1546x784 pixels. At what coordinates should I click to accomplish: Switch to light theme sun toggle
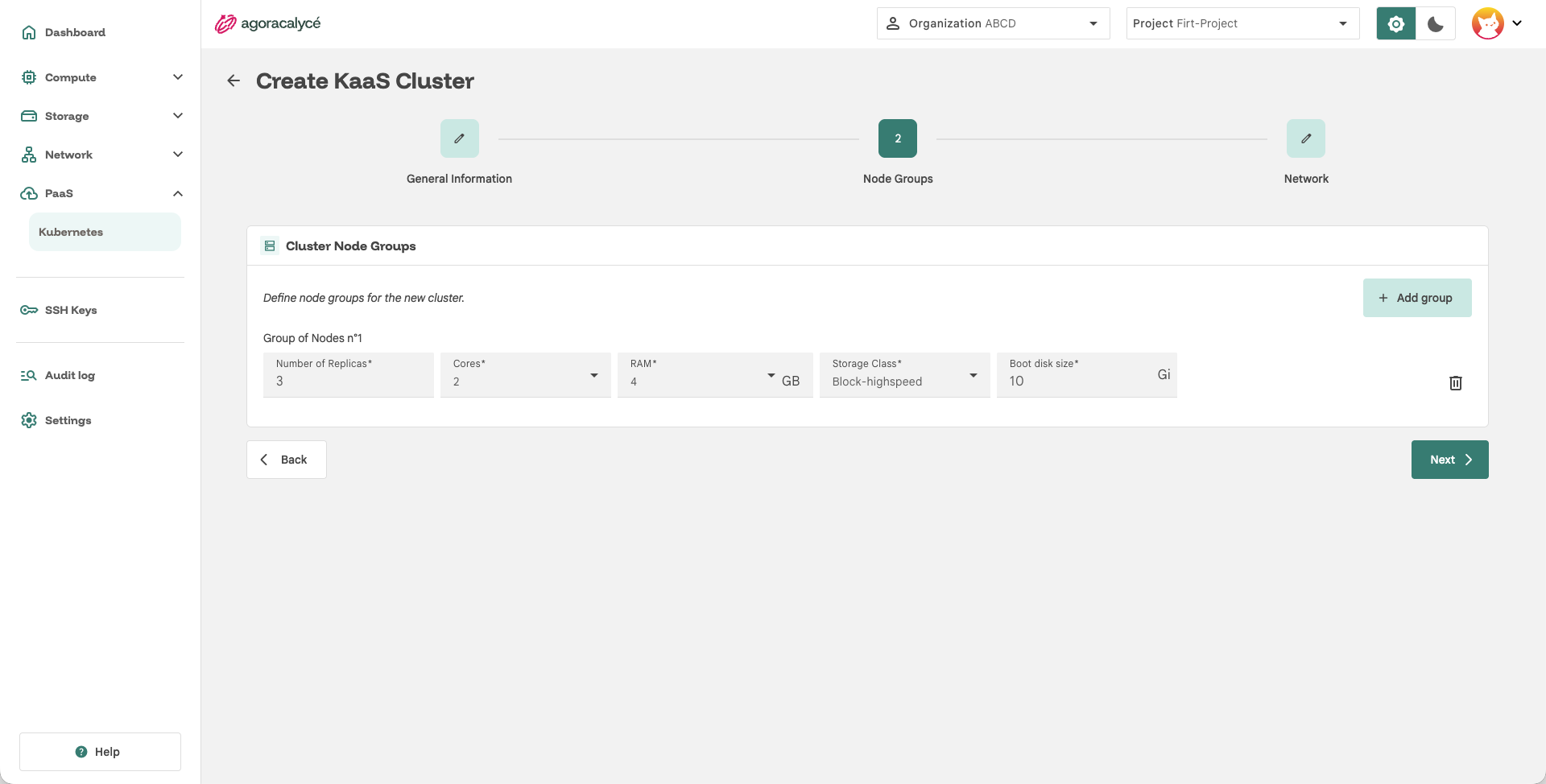pyautogui.click(x=1396, y=23)
